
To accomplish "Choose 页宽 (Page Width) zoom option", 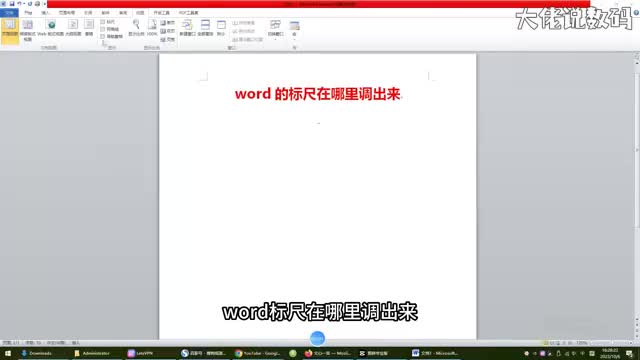I will tap(168, 40).
